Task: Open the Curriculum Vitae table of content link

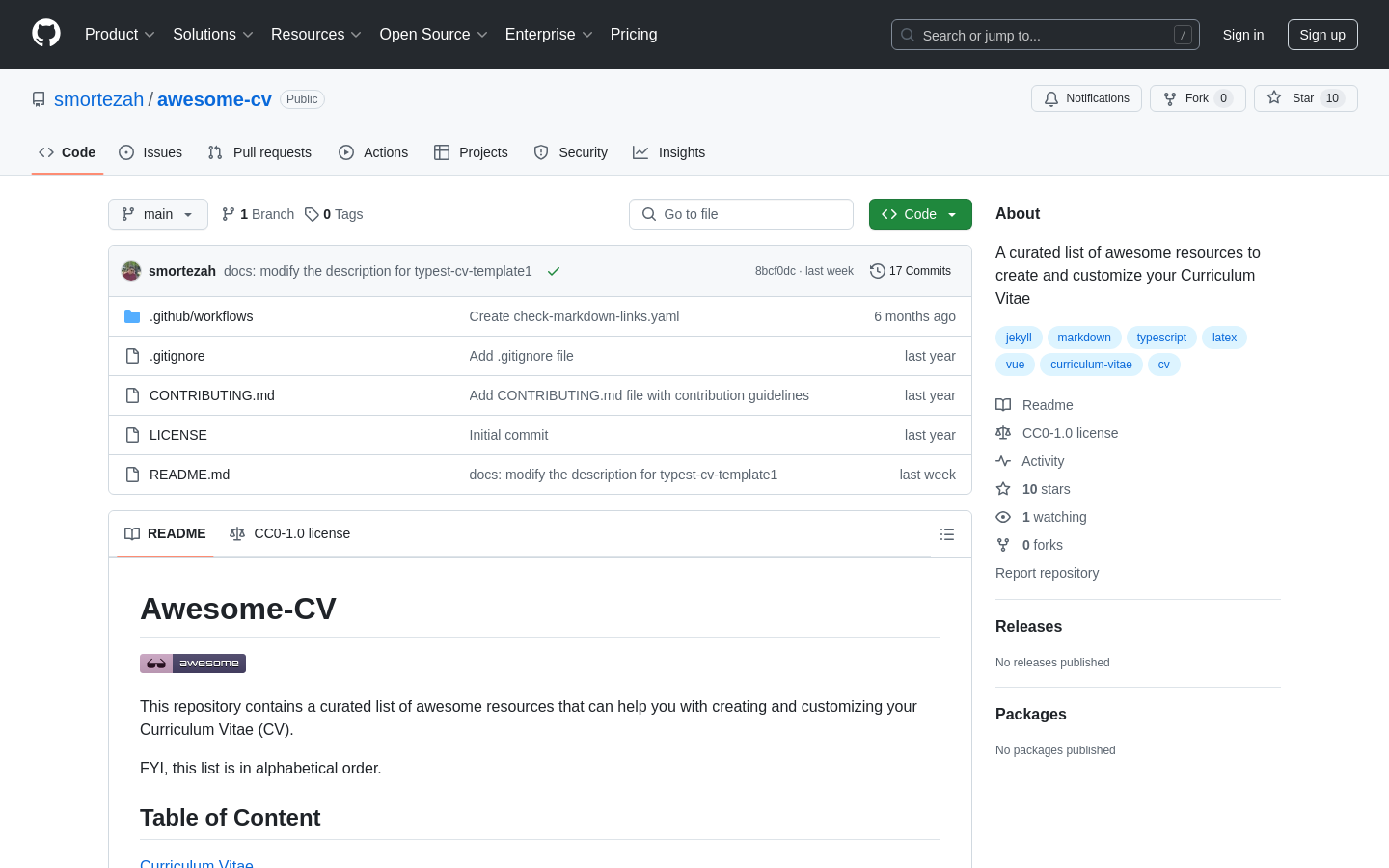Action: pyautogui.click(x=197, y=863)
